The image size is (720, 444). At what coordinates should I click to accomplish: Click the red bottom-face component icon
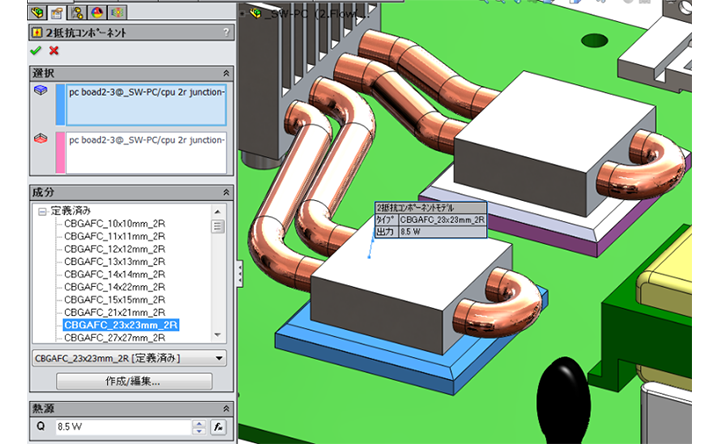[40, 139]
